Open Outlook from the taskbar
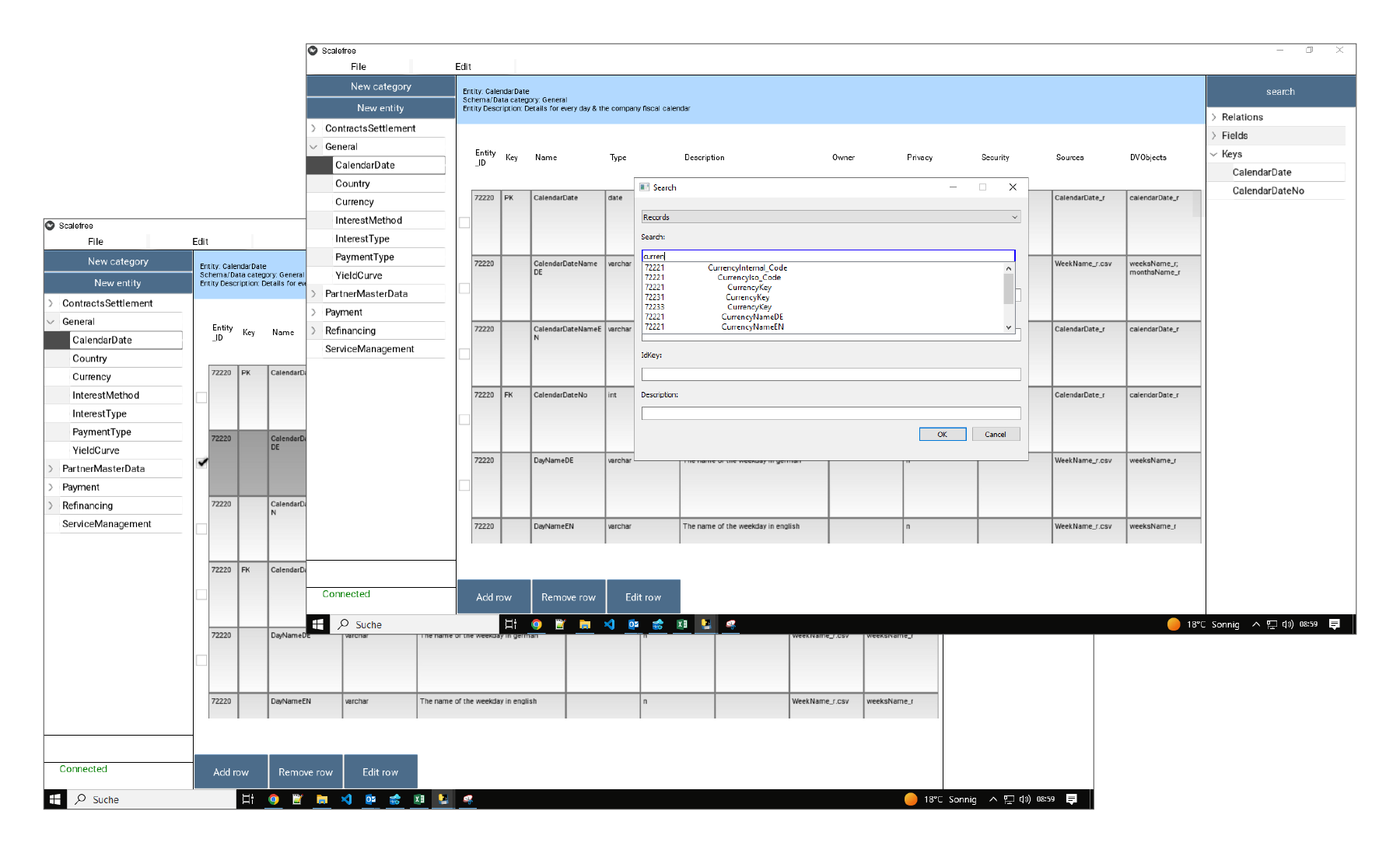This screenshot has height=853, width=1400. (634, 624)
